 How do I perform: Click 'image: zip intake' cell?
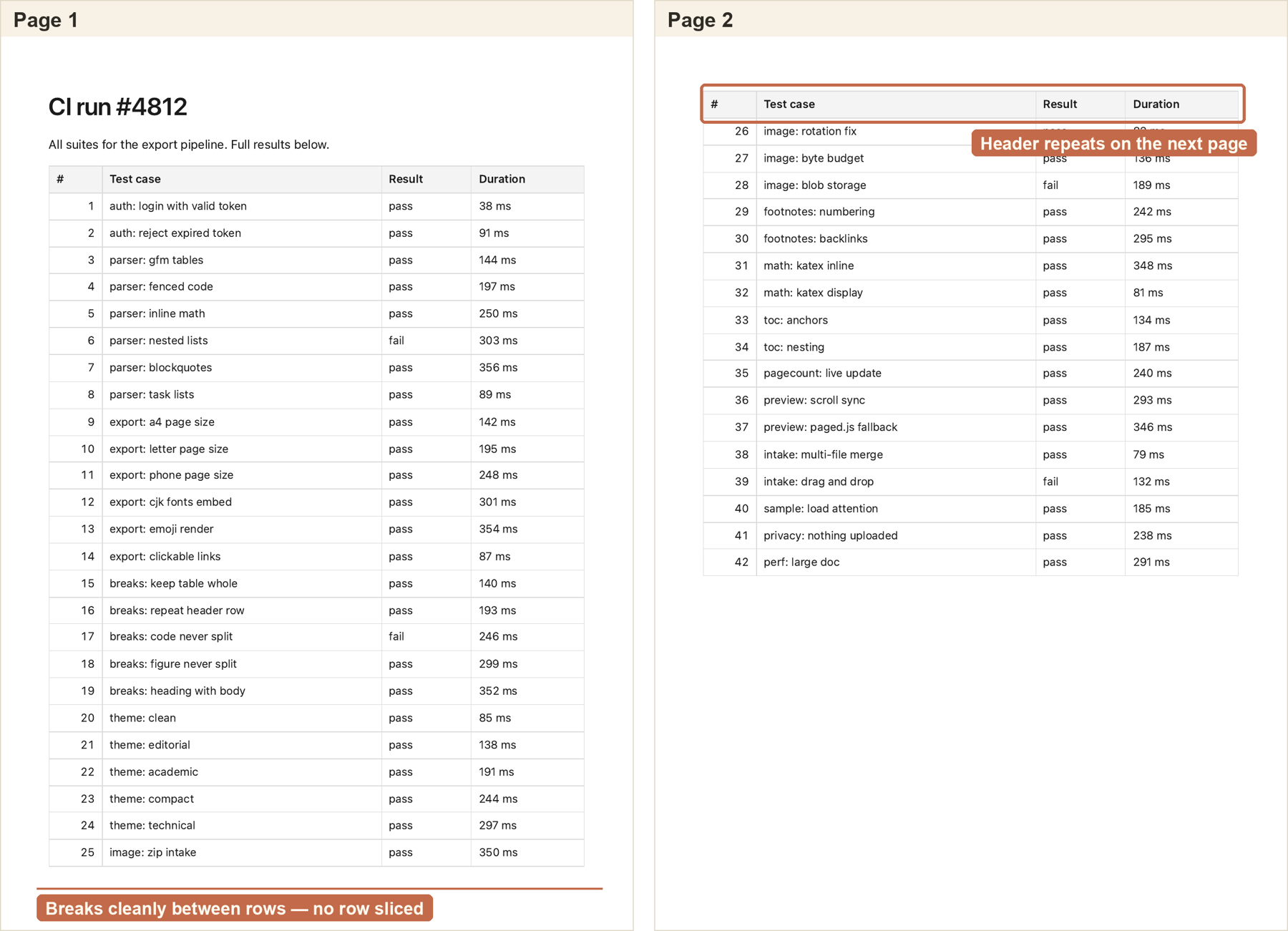coord(242,852)
